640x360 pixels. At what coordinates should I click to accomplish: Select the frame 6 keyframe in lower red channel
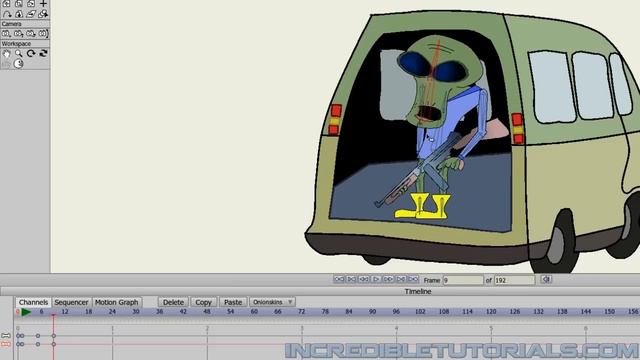click(x=38, y=344)
